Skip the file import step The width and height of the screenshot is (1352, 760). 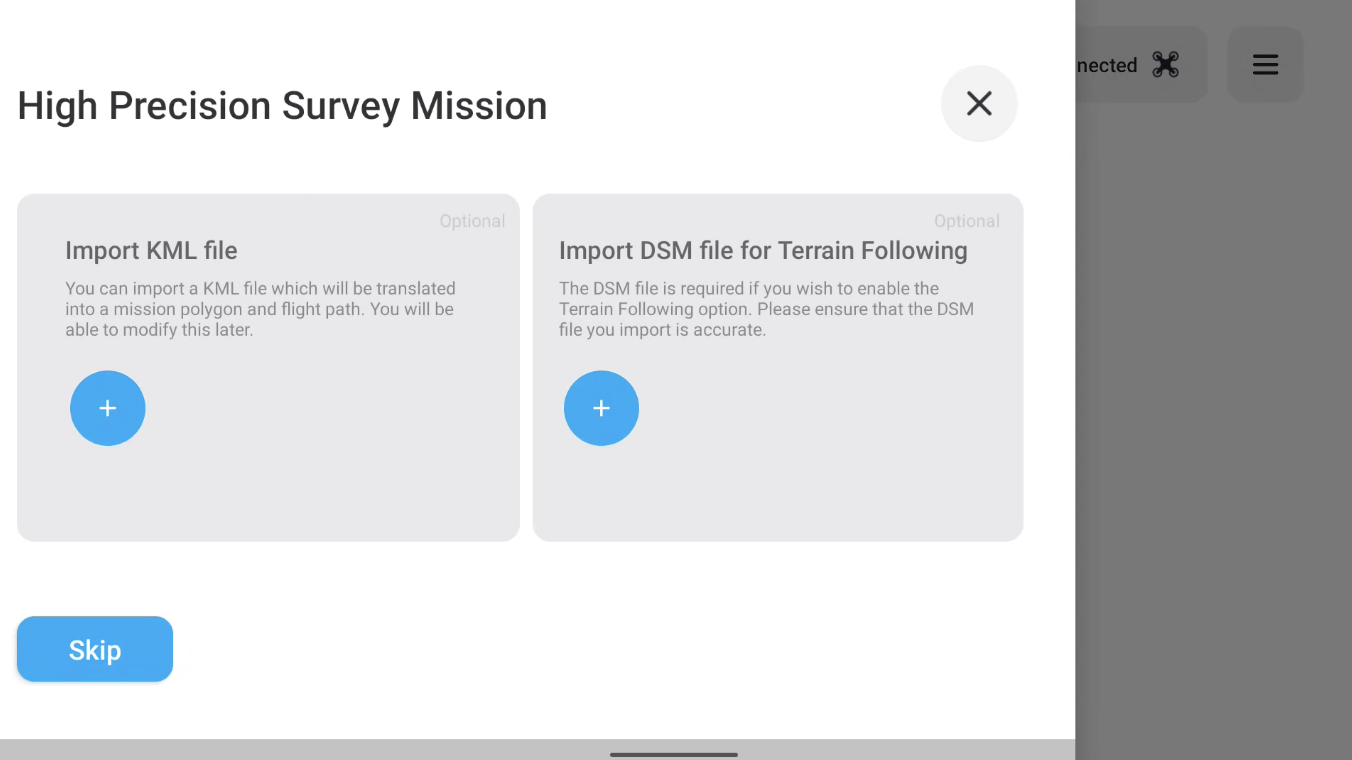point(94,649)
